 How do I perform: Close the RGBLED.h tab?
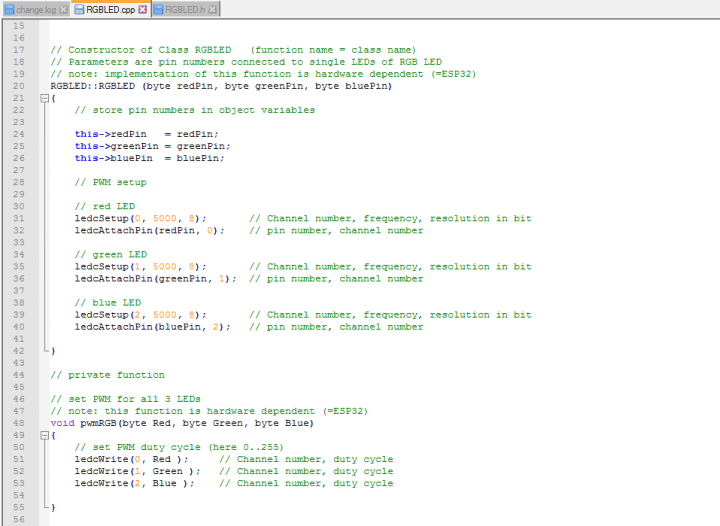coord(213,10)
